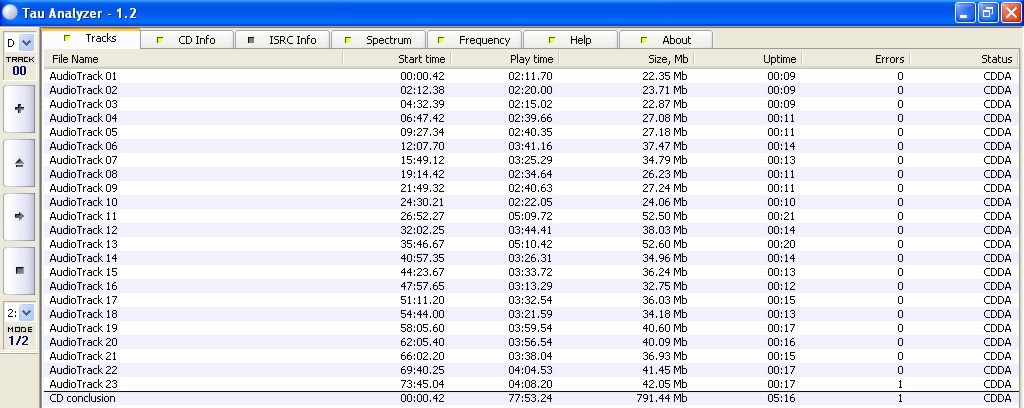The width and height of the screenshot is (1024, 408).
Task: Open the Frequency tab
Action: pyautogui.click(x=474, y=40)
